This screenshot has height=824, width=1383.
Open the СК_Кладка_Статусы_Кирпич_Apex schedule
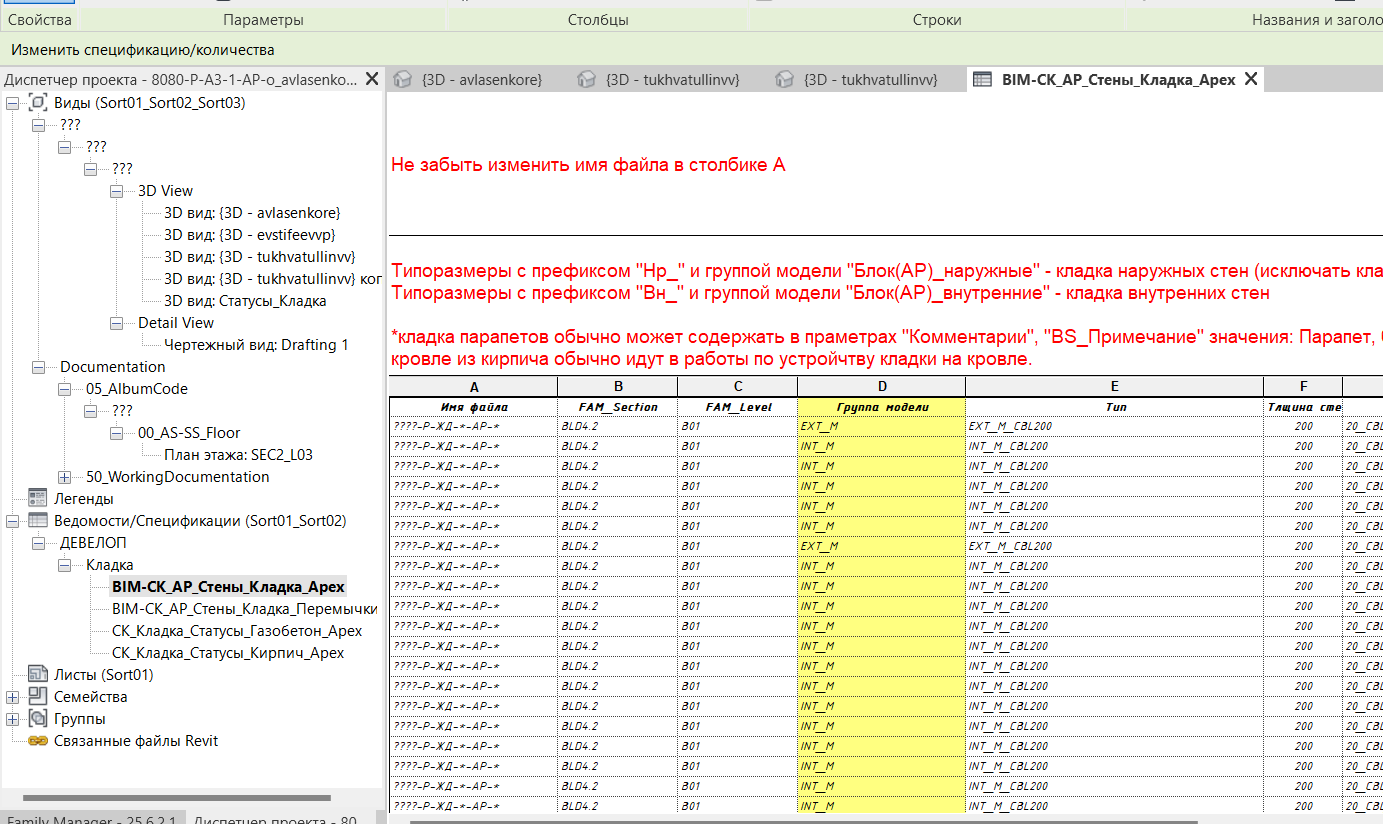click(x=227, y=653)
